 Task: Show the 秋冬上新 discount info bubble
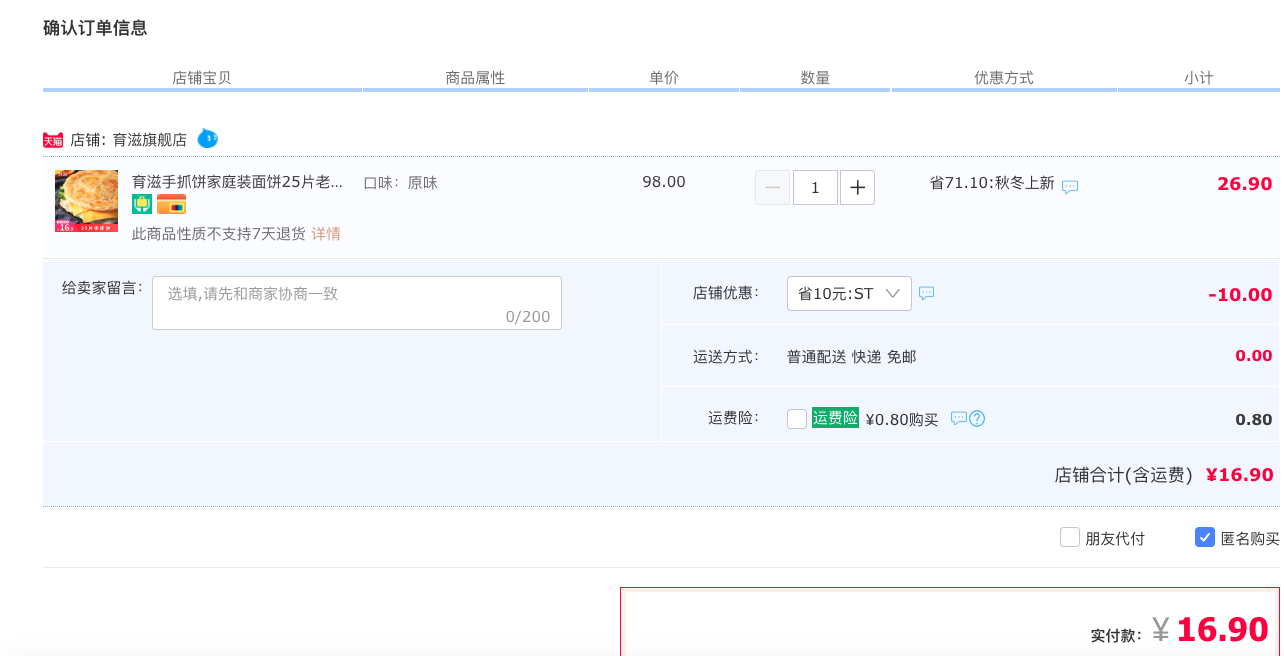(1070, 187)
